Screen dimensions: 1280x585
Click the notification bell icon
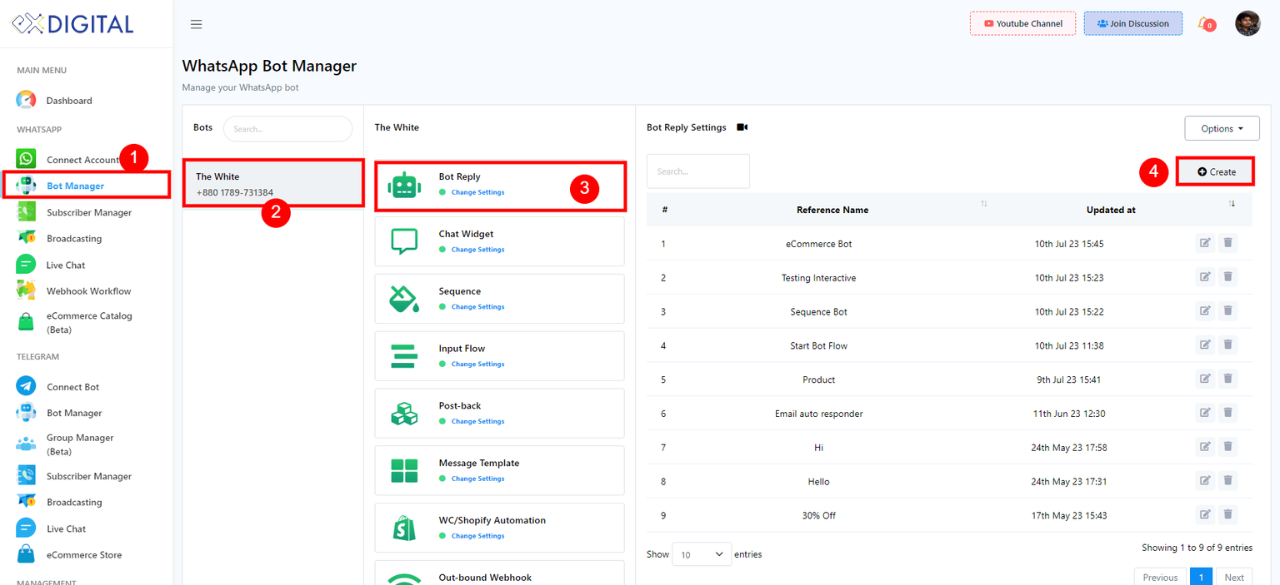tap(1206, 23)
